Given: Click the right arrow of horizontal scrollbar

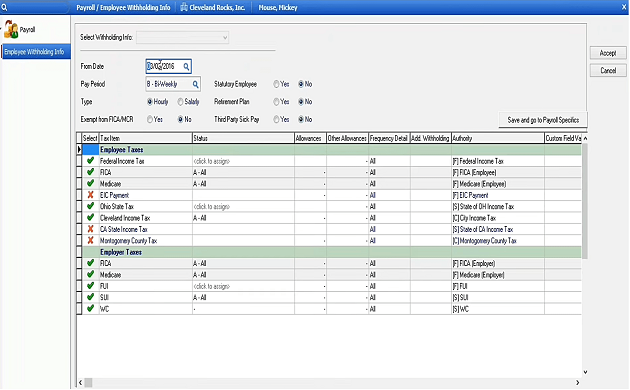Looking at the screenshot, I should click(x=578, y=383).
